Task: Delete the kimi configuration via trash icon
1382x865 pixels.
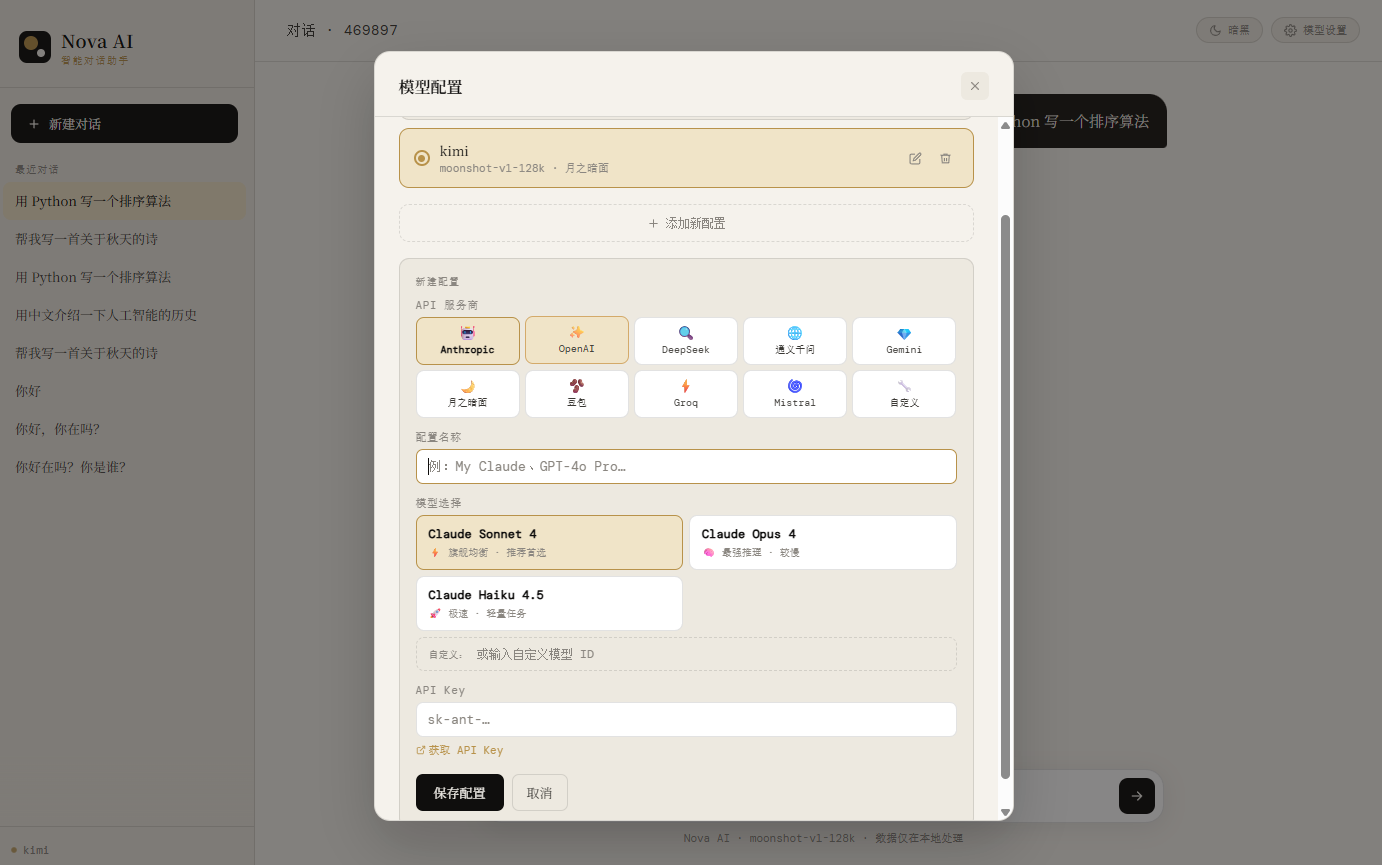Action: pyautogui.click(x=945, y=158)
